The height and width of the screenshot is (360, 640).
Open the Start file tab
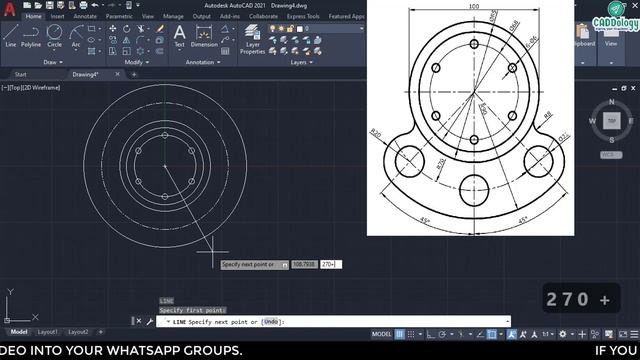point(20,74)
